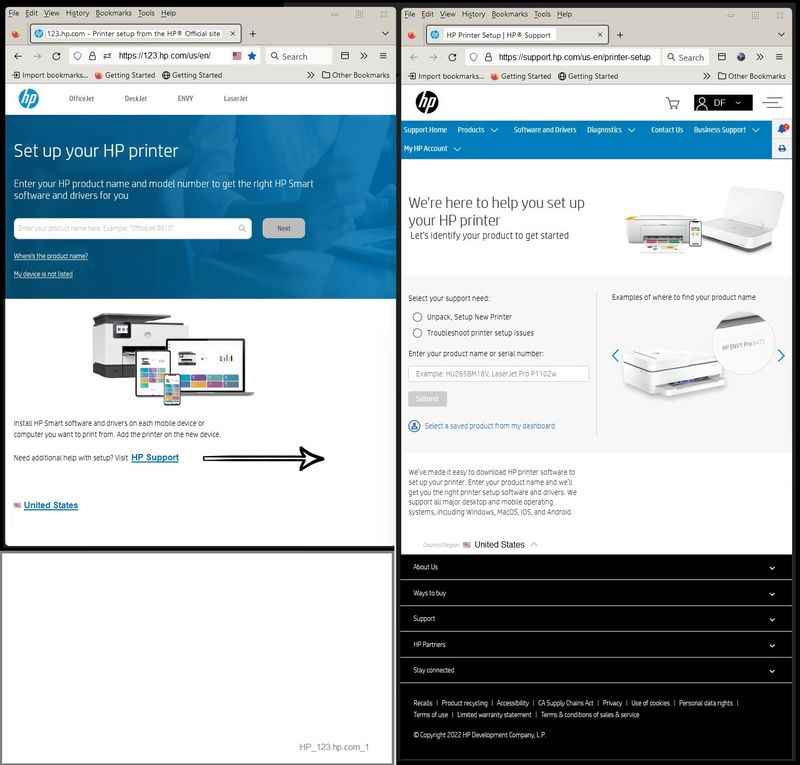This screenshot has width=800, height=765.
Task: Click back arrow in left 123.hp.com window
Action: point(18,56)
